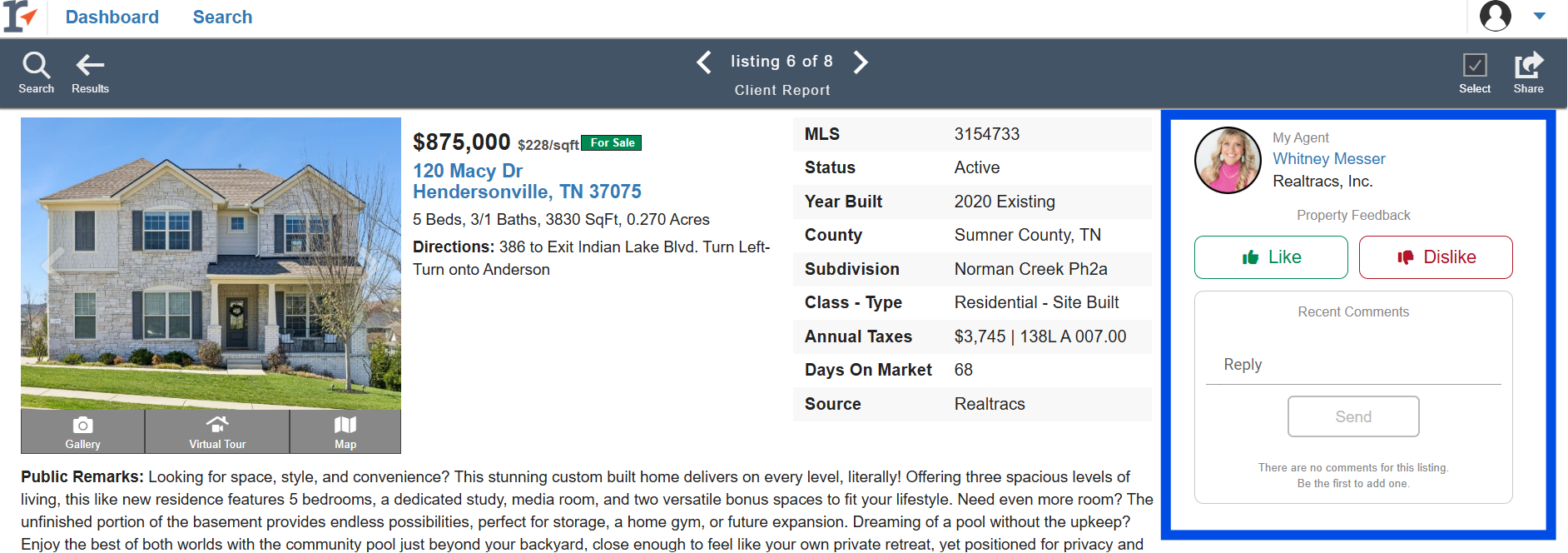Click the Send comment button
1568x553 pixels.
coord(1353,416)
